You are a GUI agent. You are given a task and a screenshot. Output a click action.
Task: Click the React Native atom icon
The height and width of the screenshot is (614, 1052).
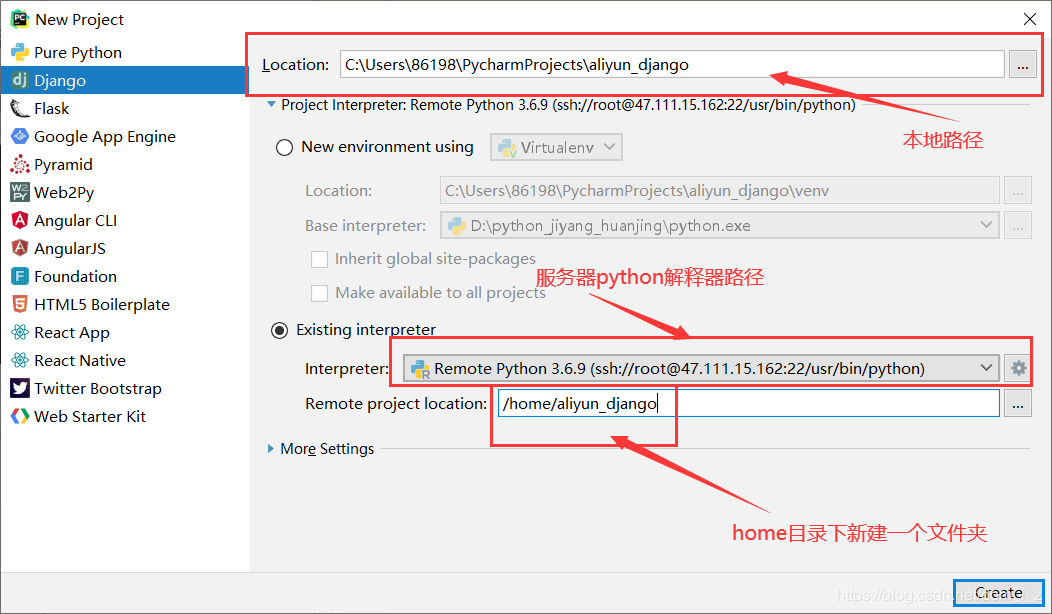(19, 360)
